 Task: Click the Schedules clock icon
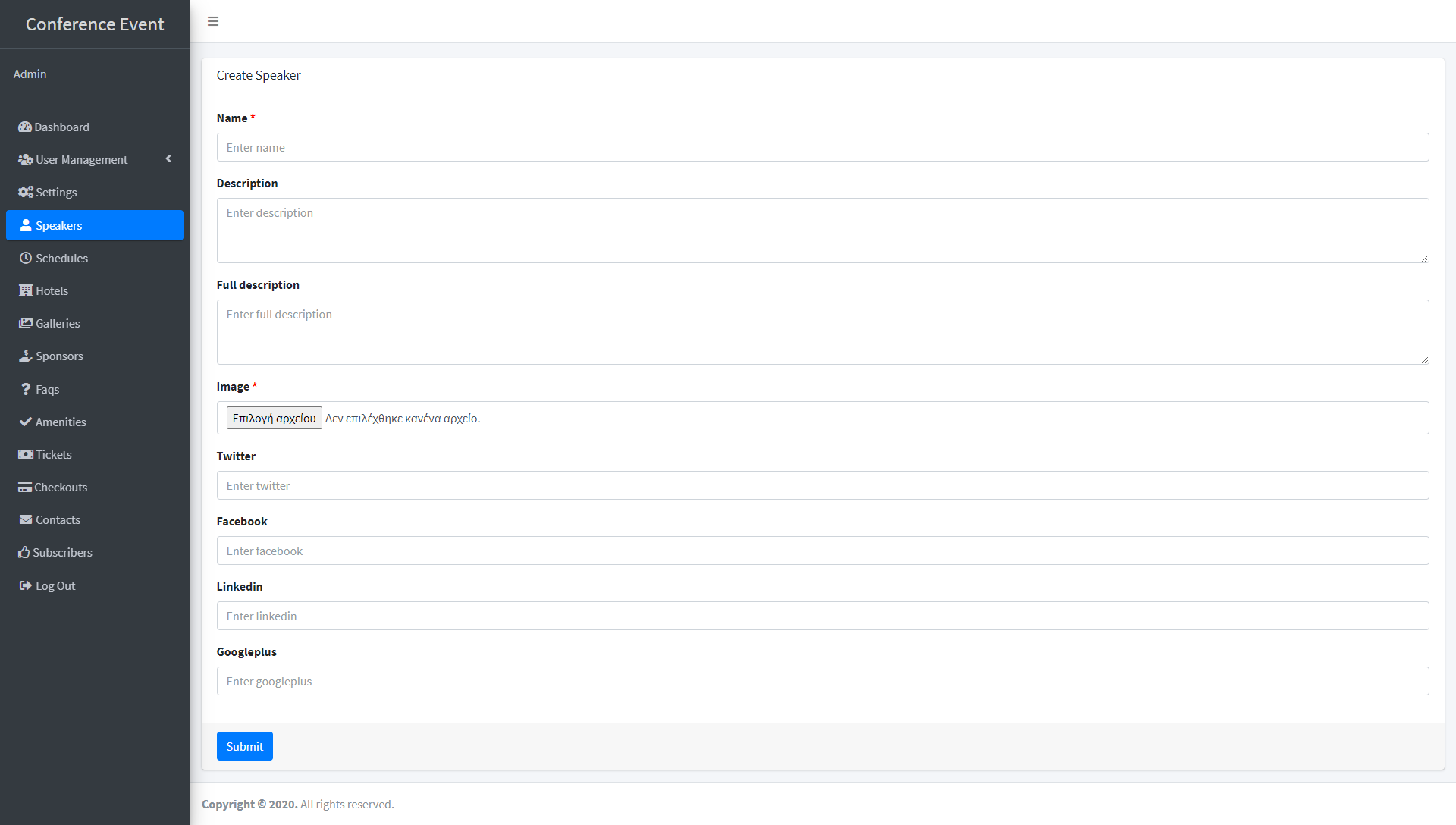(x=26, y=259)
